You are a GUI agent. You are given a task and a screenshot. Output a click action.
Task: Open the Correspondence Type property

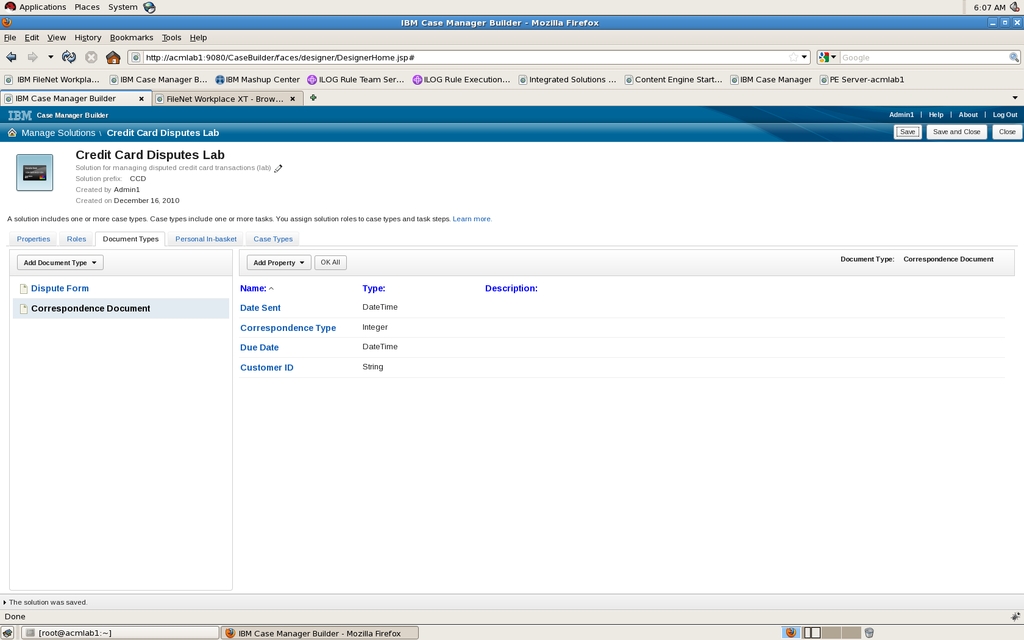(x=288, y=328)
